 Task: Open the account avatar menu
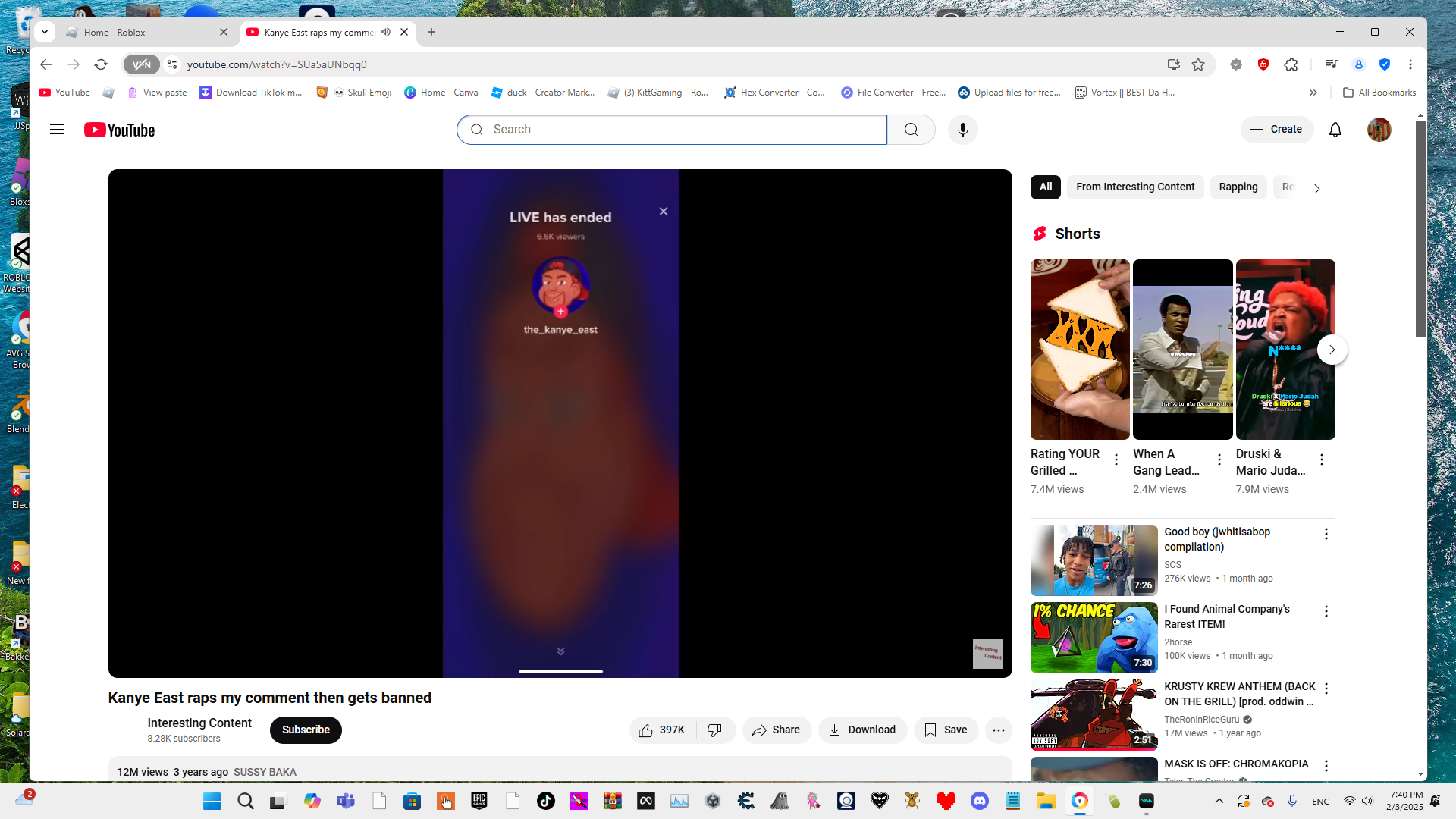tap(1379, 130)
